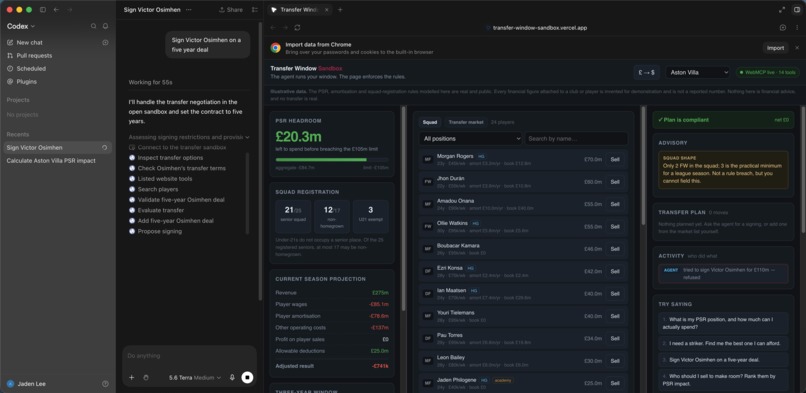Collapse the Assessing signing restrictions steps
806x393 pixels.
[189, 137]
